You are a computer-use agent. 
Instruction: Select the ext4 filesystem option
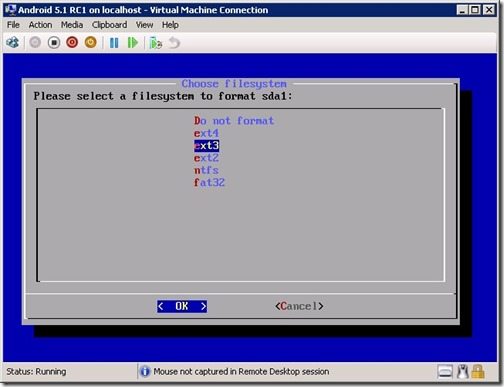click(x=206, y=133)
